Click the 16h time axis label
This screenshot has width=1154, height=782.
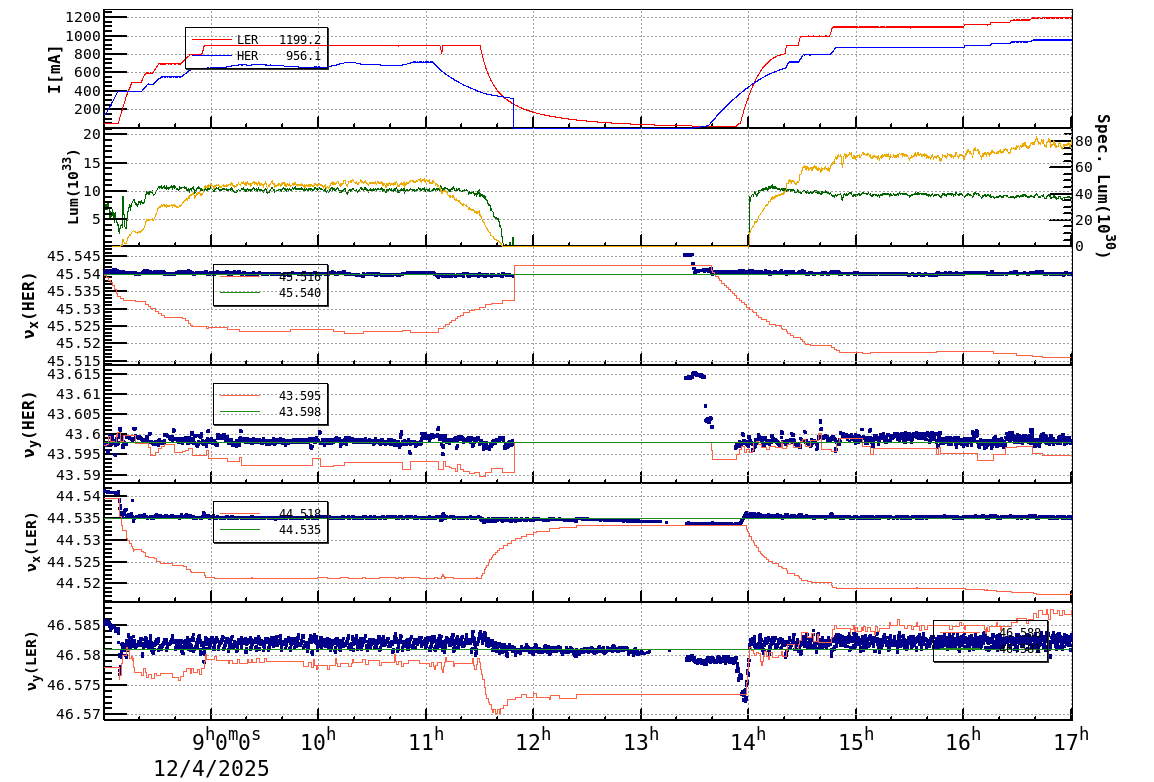tap(964, 739)
